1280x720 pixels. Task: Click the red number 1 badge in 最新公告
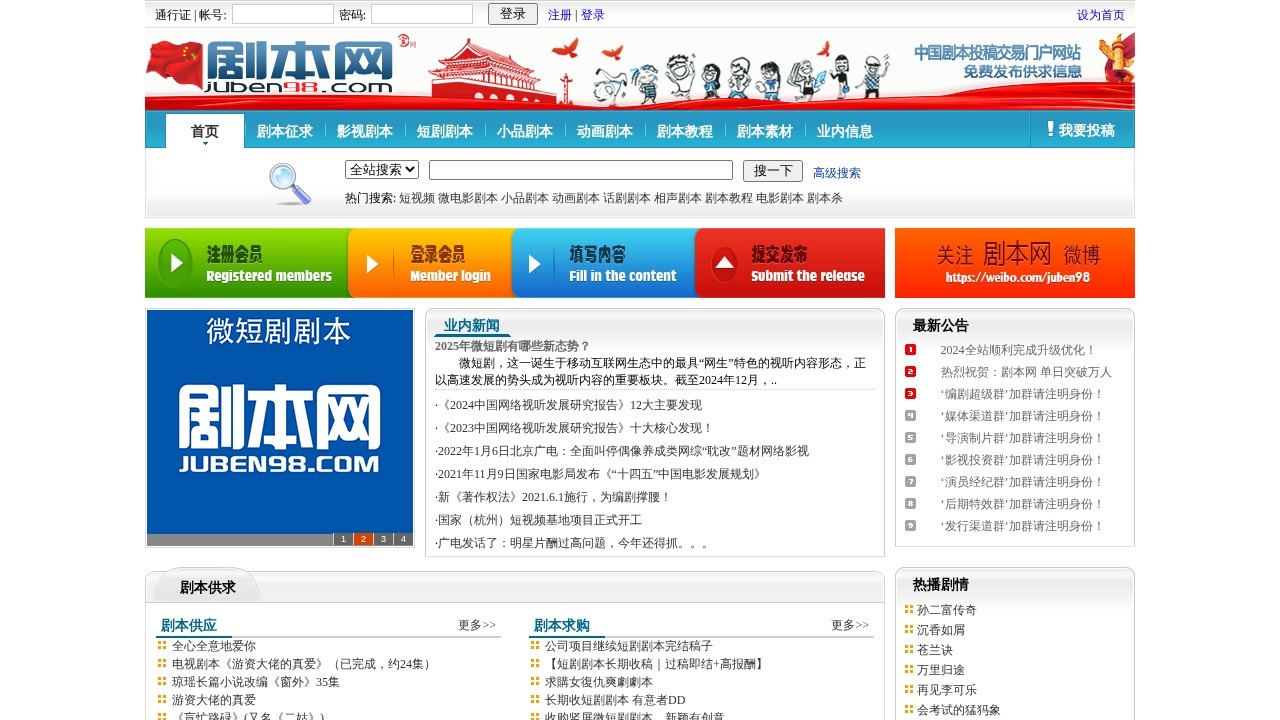click(x=910, y=350)
